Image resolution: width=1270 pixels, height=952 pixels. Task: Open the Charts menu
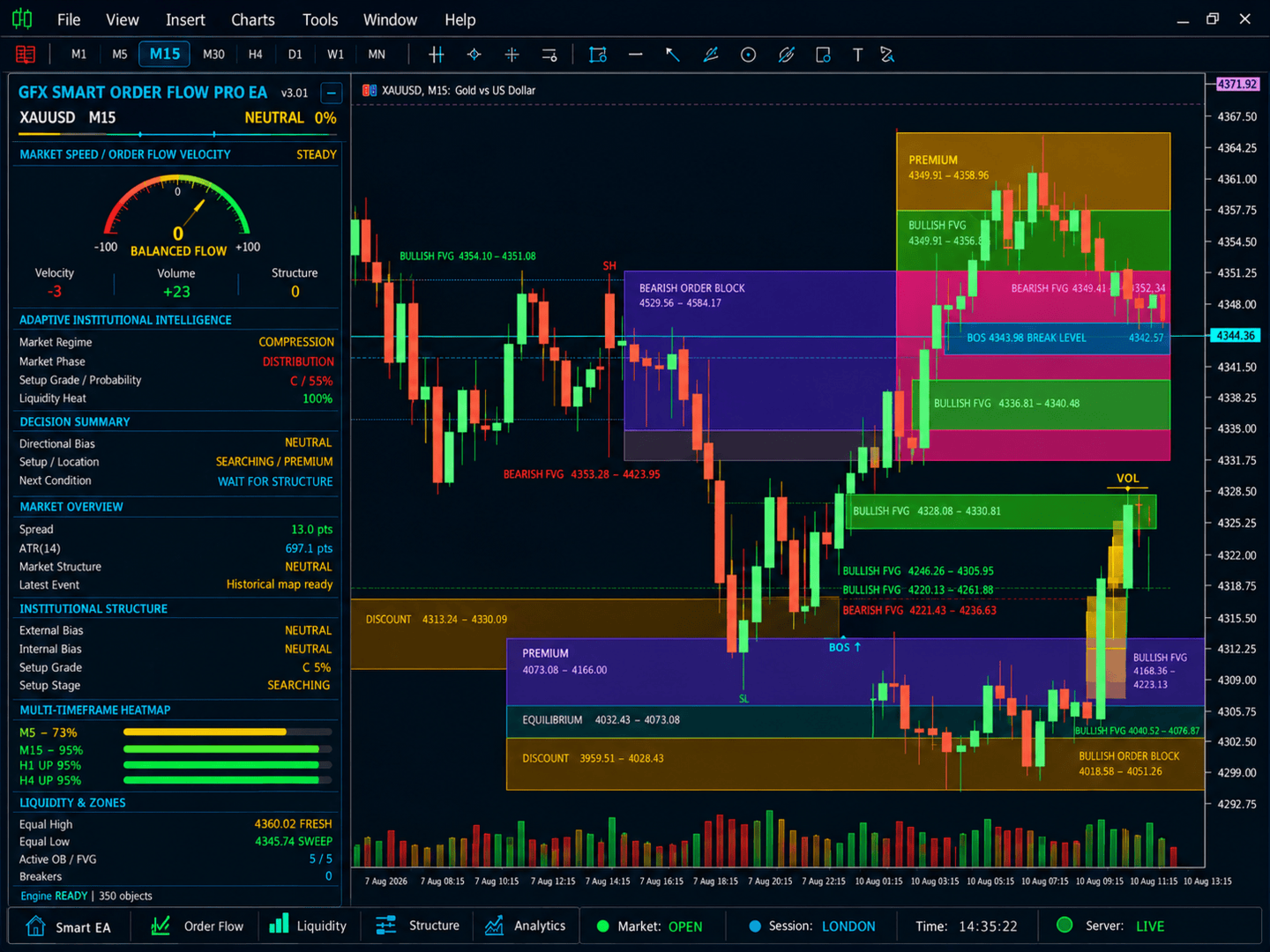(253, 19)
